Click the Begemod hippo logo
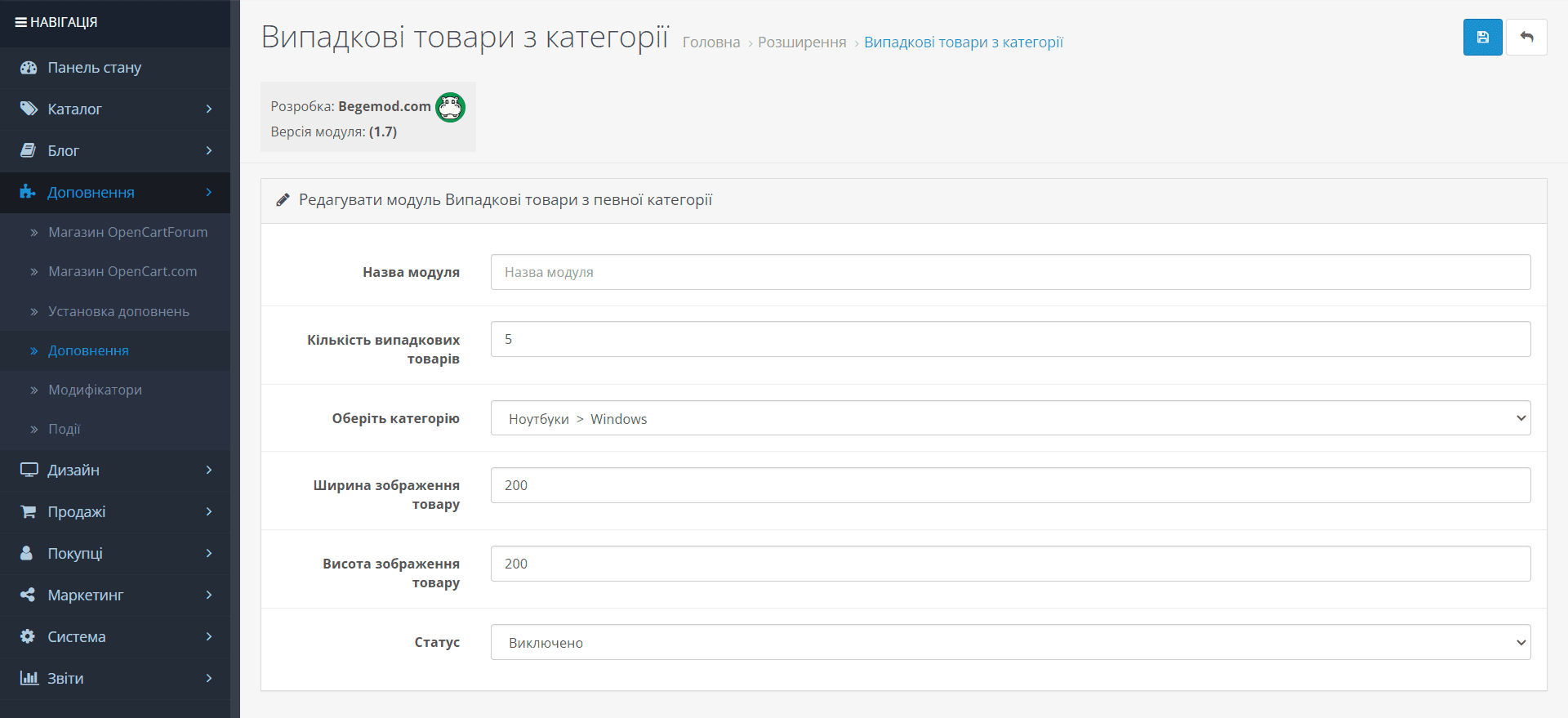Viewport: 1568px width, 718px height. point(450,107)
